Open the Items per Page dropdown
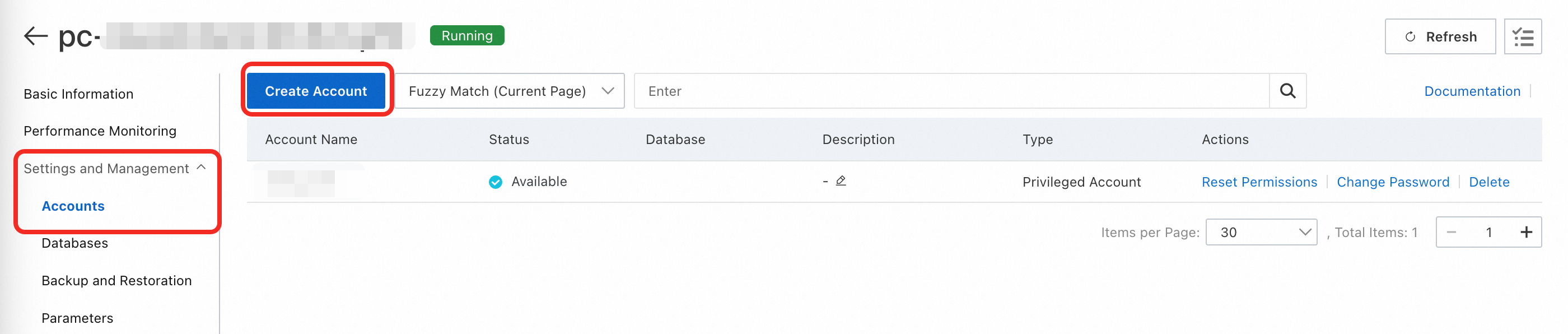Viewport: 1568px width, 334px height. [x=1261, y=232]
